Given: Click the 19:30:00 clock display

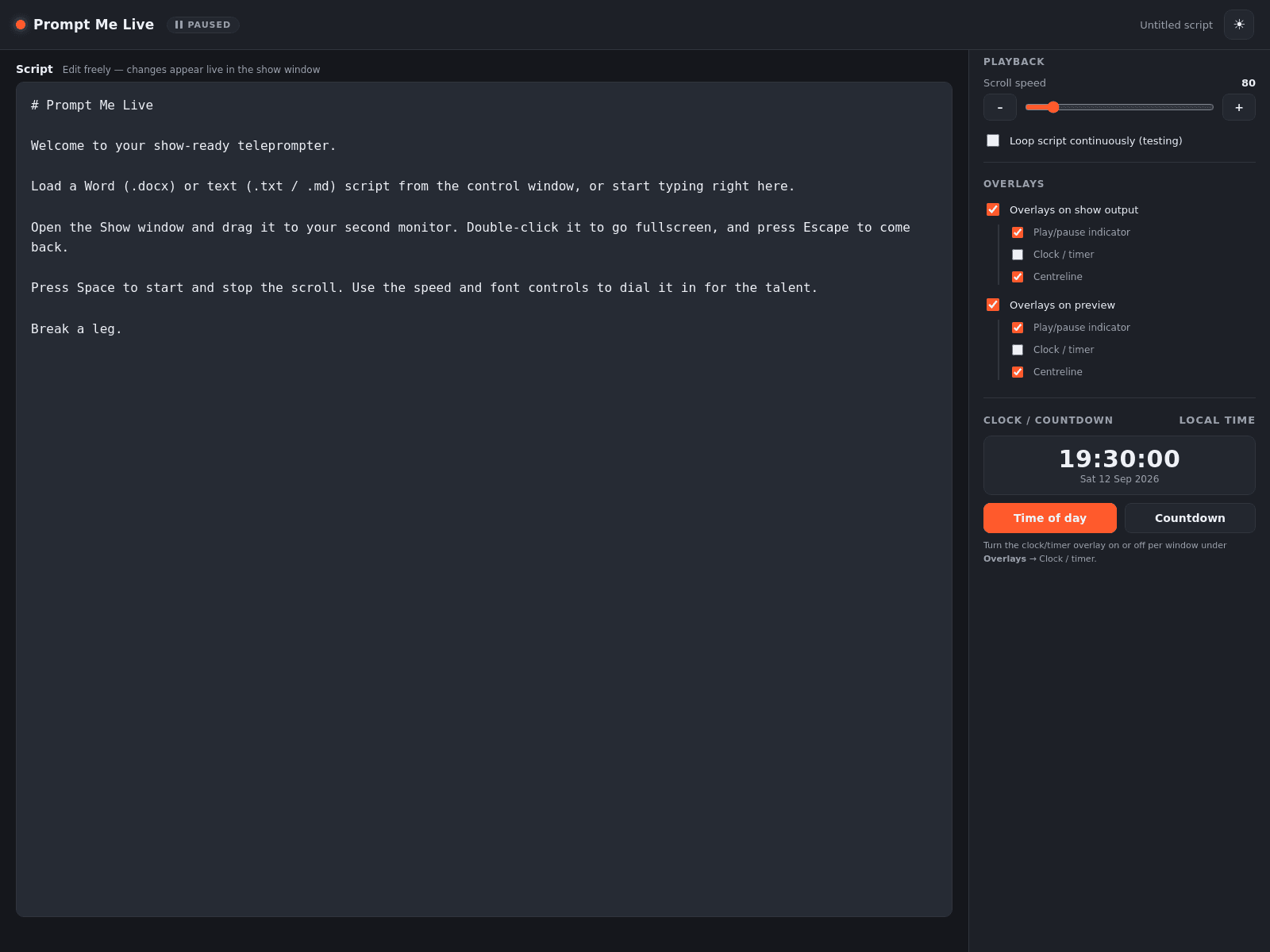Looking at the screenshot, I should click(x=1119, y=459).
